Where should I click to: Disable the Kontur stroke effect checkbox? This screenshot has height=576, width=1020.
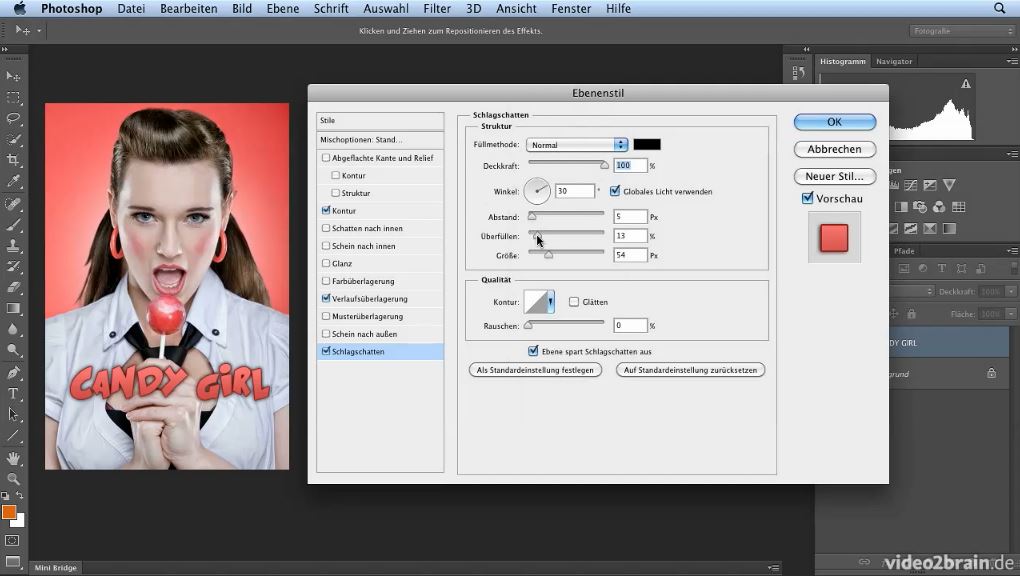coord(326,210)
